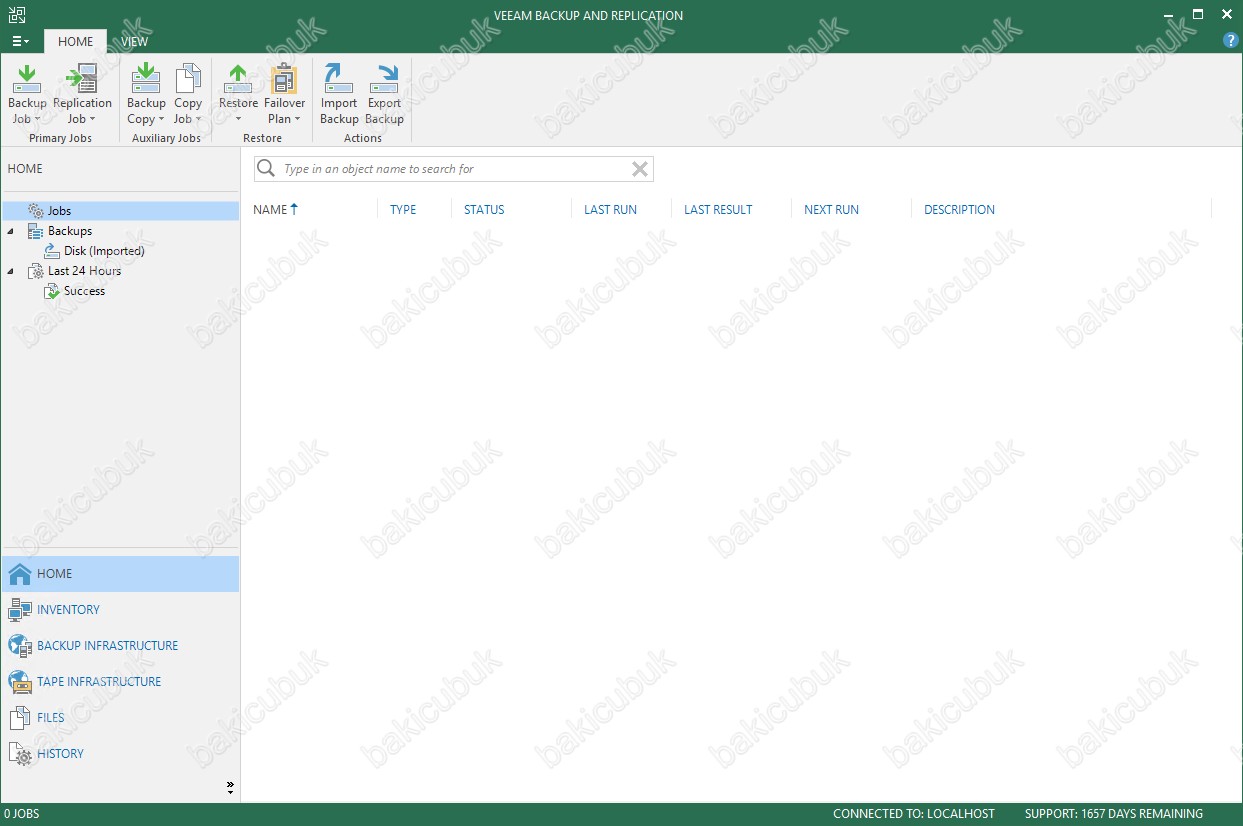Click the Home house icon
Viewport: 1243px width, 826px height.
pyautogui.click(x=20, y=574)
